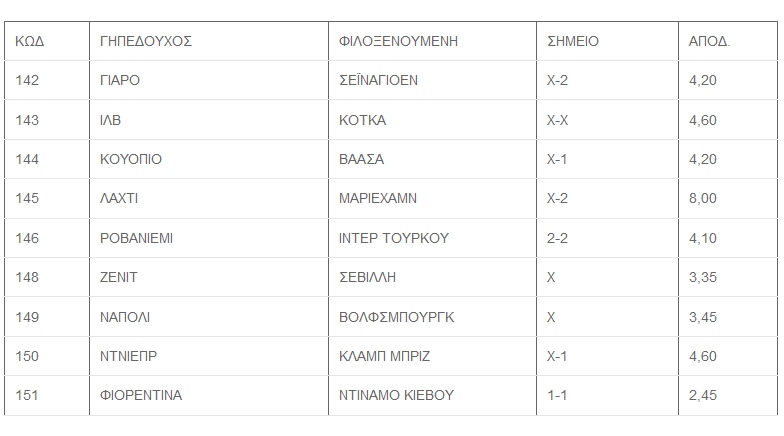Click the ΦΙΛΟΞΕΝΟΥΜΕΝΗ column header
This screenshot has width=784, height=436.
[398, 42]
